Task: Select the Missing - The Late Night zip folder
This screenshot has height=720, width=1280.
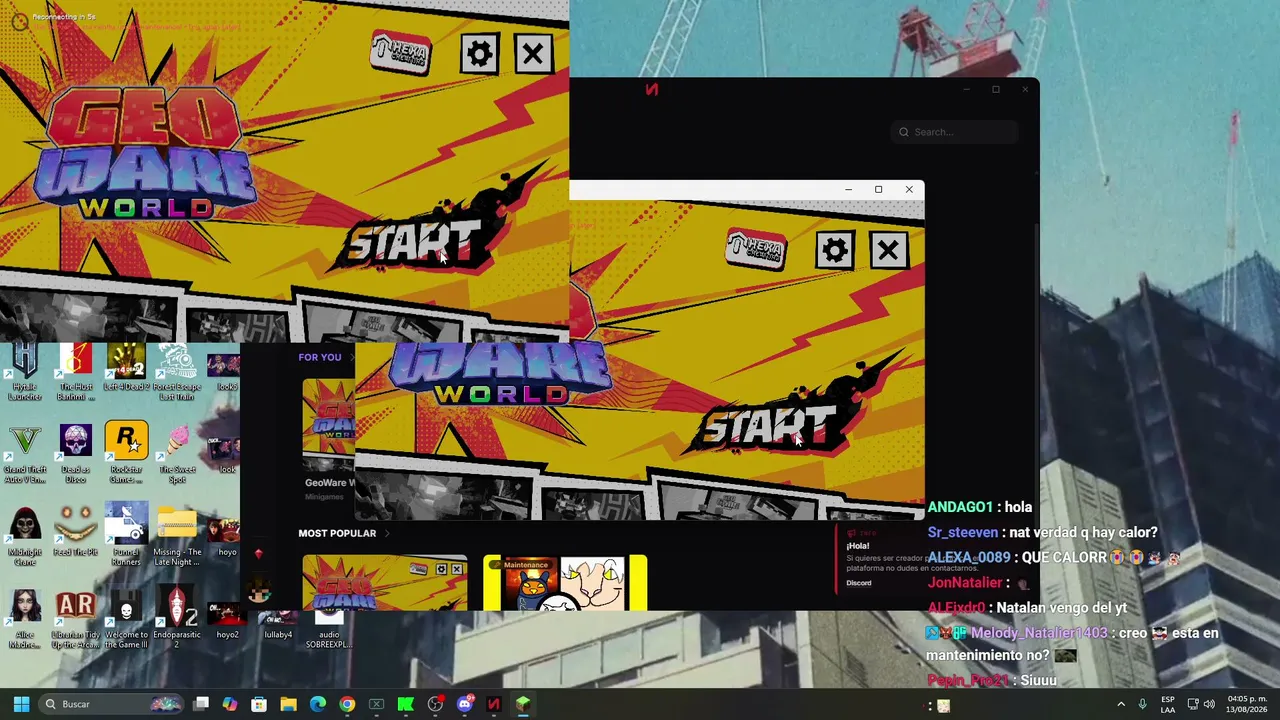Action: tap(177, 536)
